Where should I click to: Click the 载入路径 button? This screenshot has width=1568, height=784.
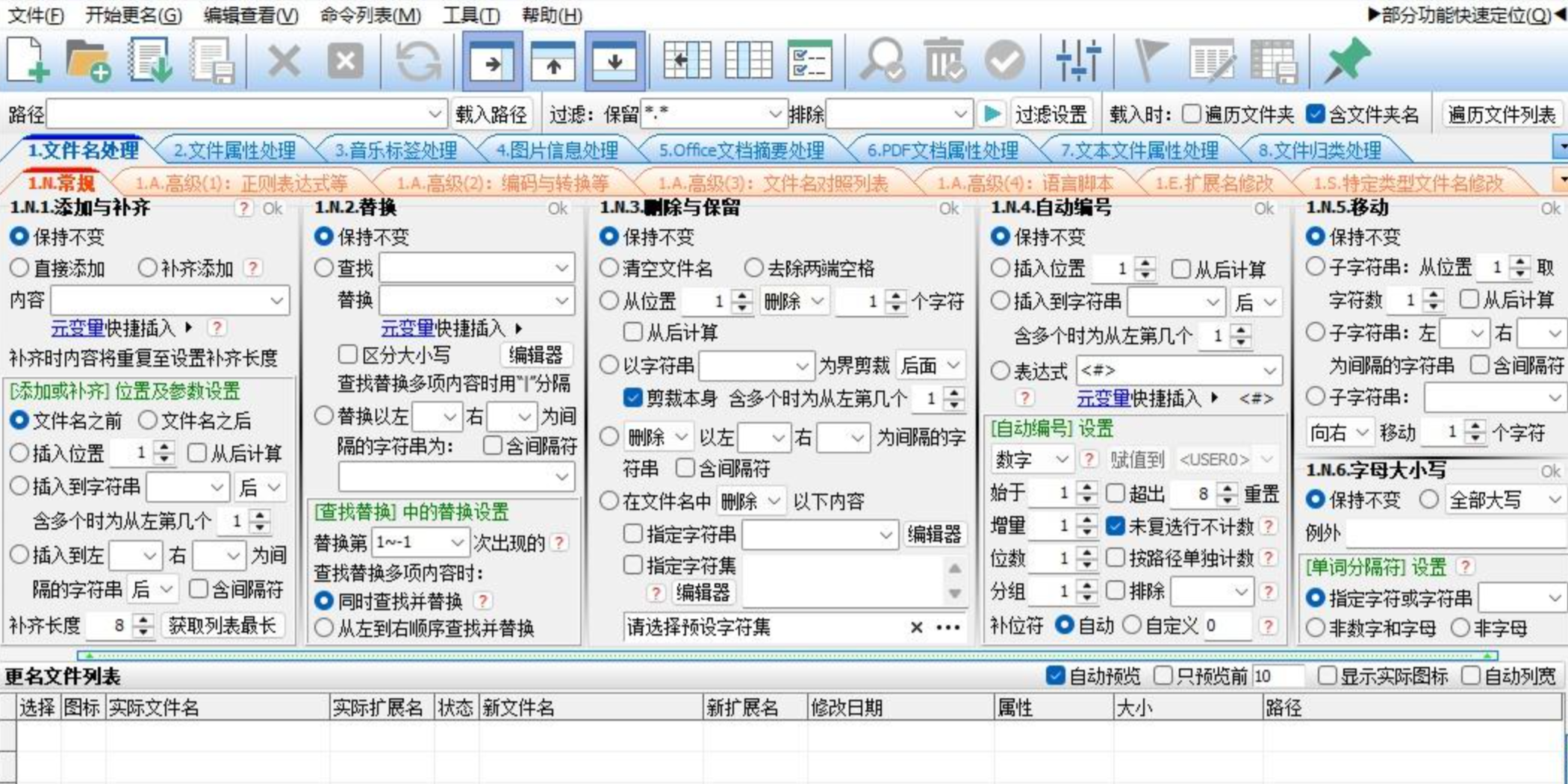click(491, 114)
